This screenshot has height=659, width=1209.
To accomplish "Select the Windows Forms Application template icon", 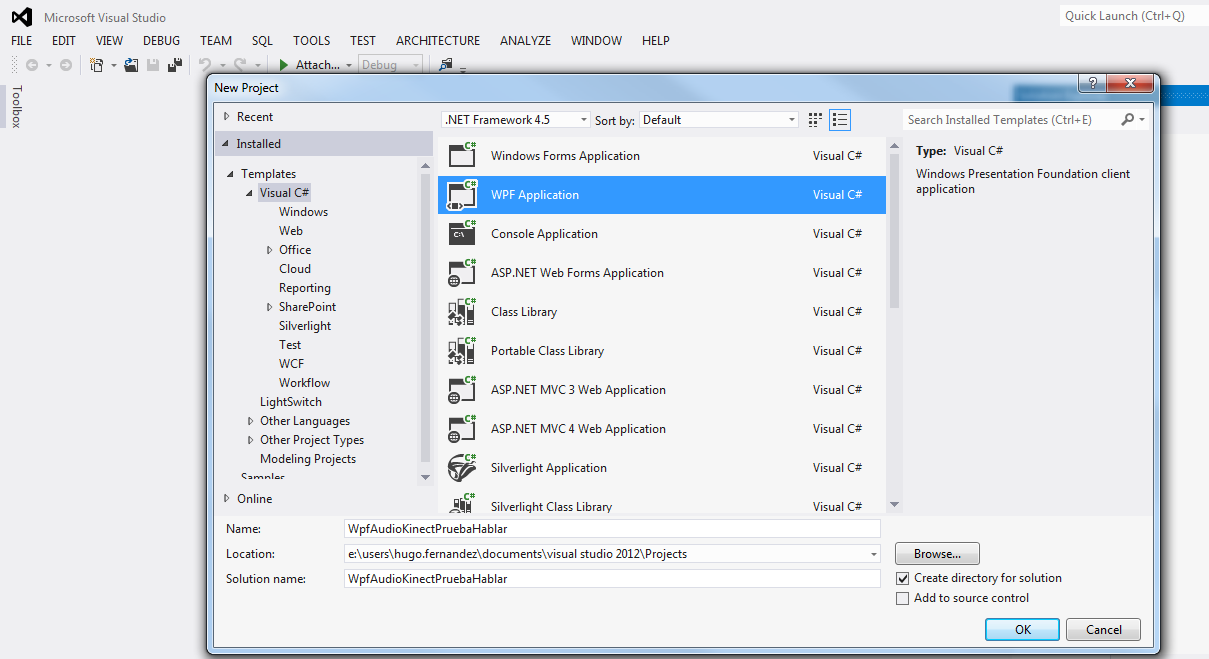I will click(462, 156).
